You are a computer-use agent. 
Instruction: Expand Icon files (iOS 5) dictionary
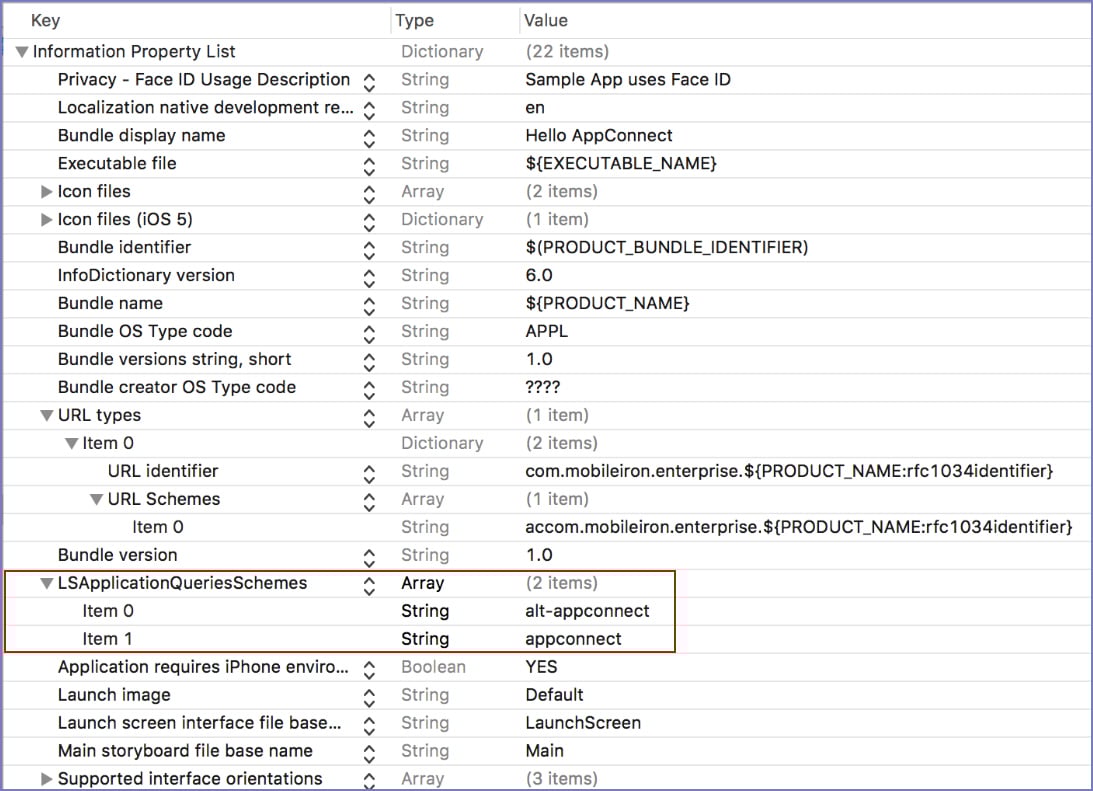(46, 220)
